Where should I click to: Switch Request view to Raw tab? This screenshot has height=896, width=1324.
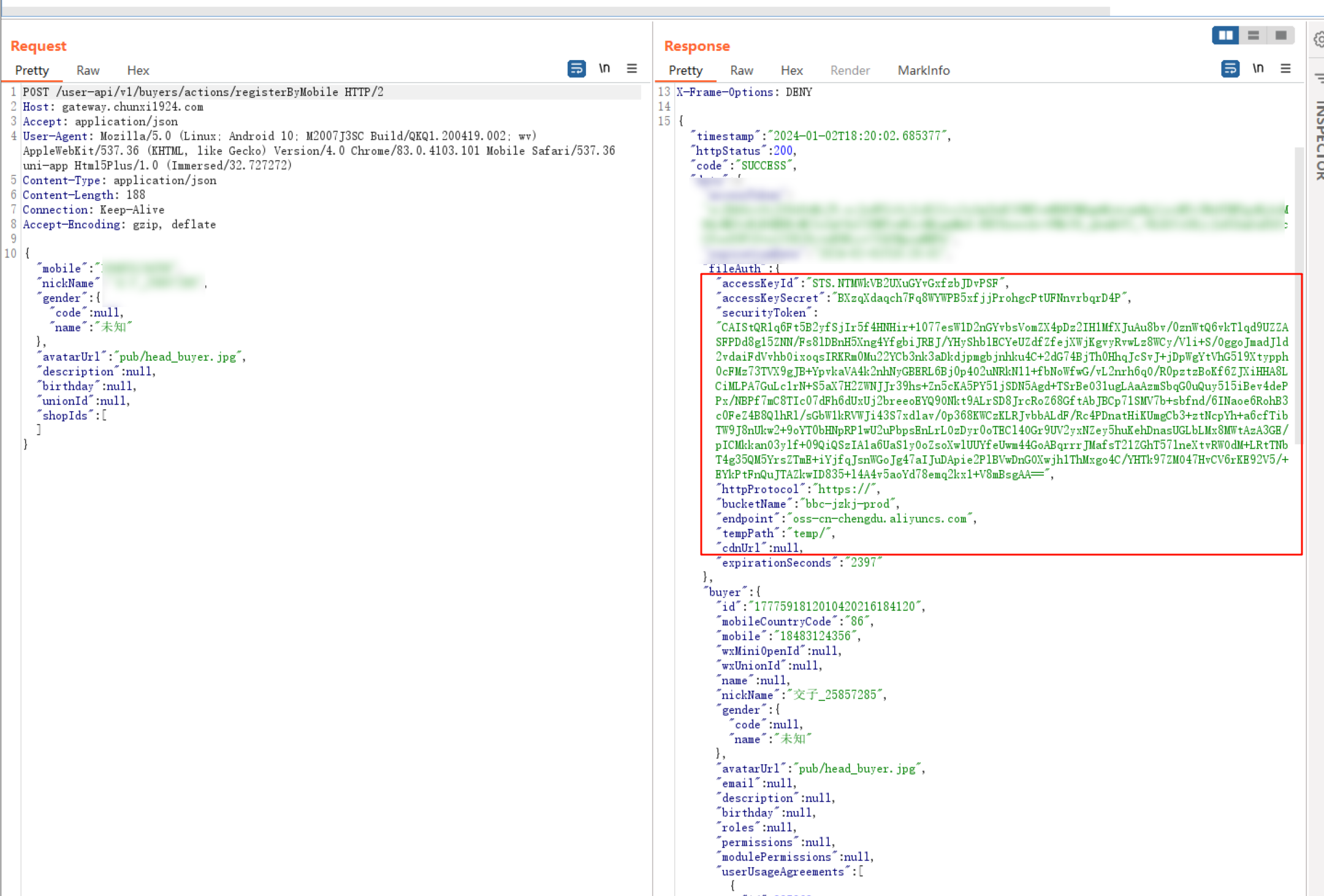point(88,70)
